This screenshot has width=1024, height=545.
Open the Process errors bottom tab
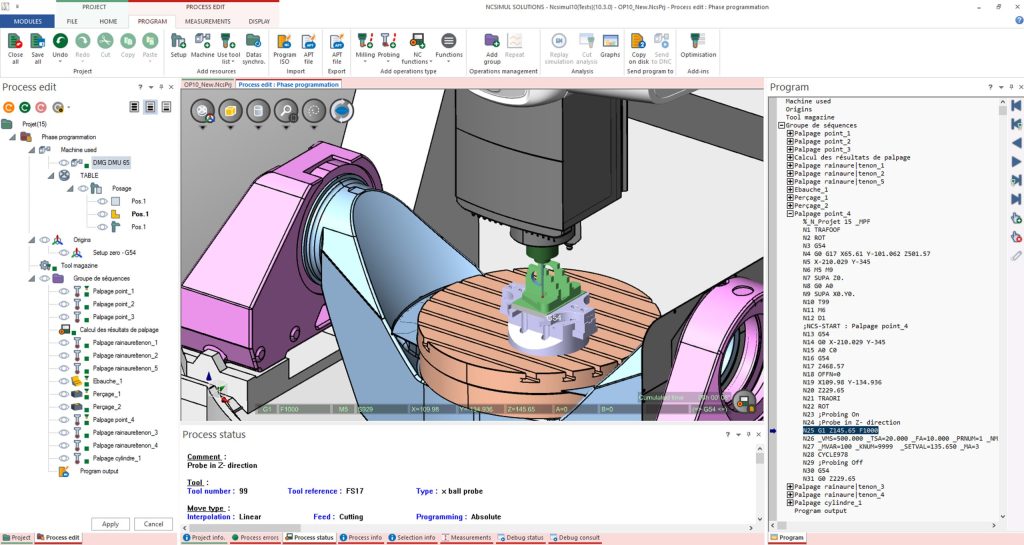(x=258, y=538)
